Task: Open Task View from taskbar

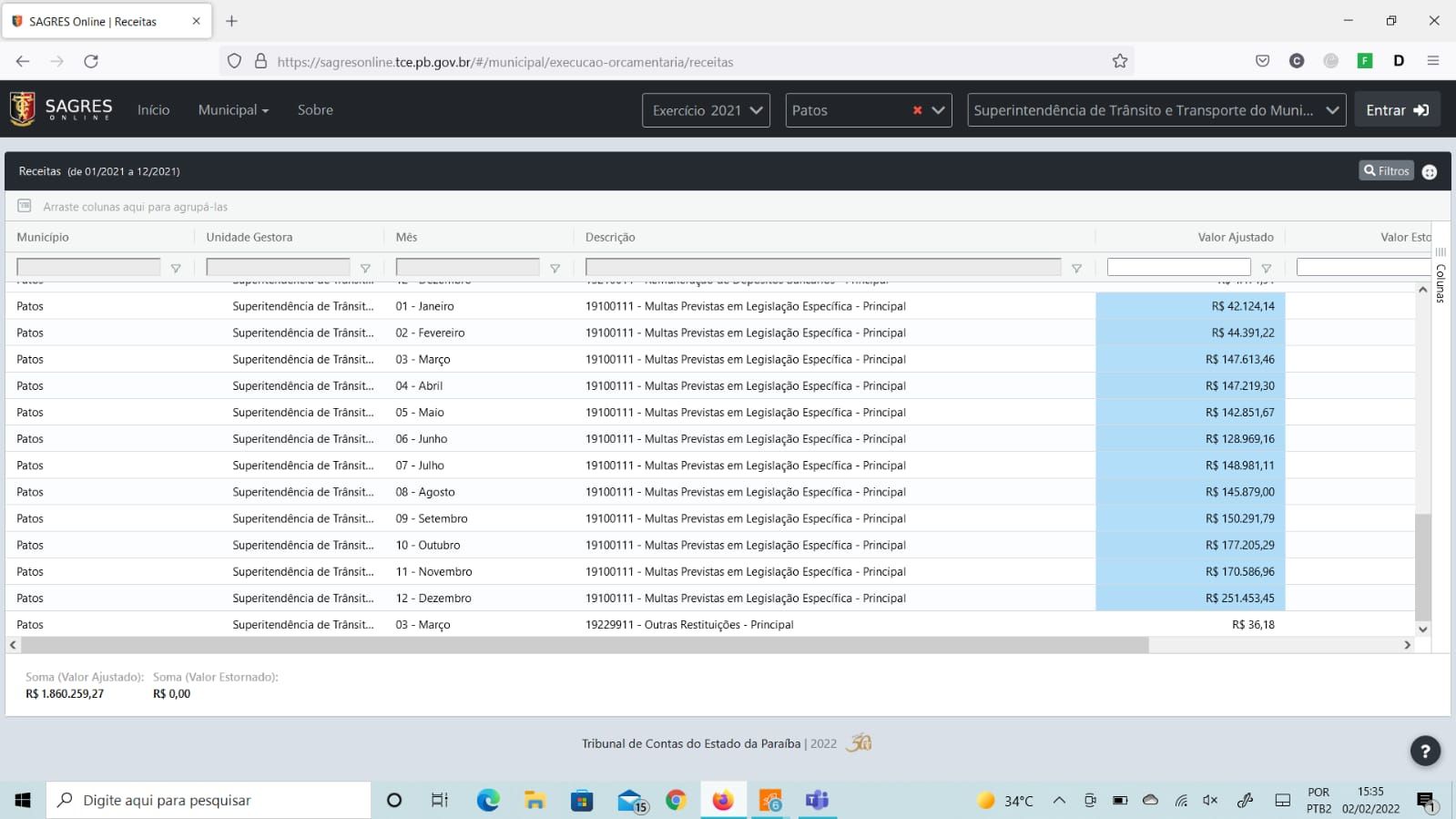Action: (x=440, y=800)
